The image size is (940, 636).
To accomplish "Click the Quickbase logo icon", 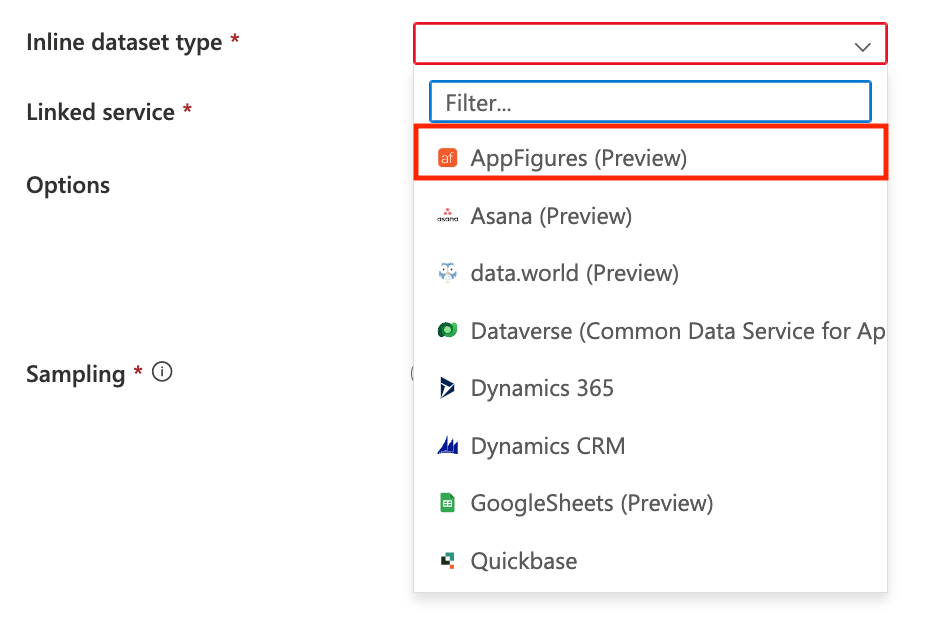I will coord(447,560).
